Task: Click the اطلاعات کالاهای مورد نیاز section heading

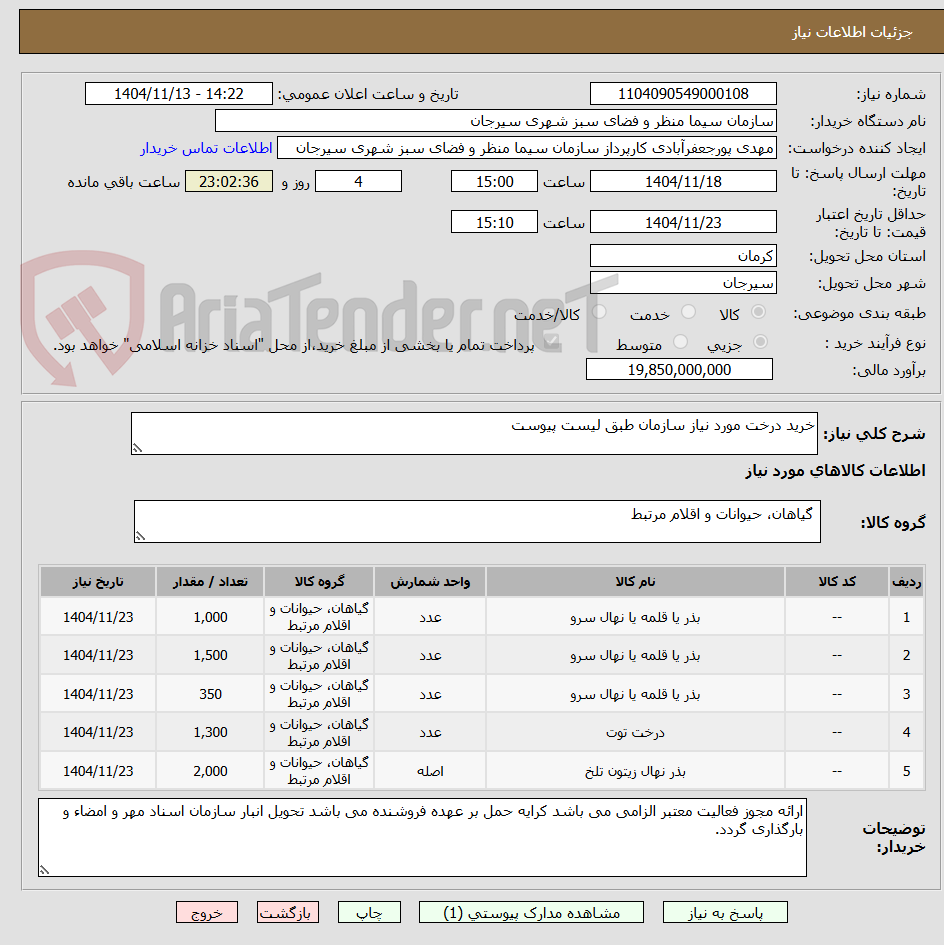Action: click(835, 471)
